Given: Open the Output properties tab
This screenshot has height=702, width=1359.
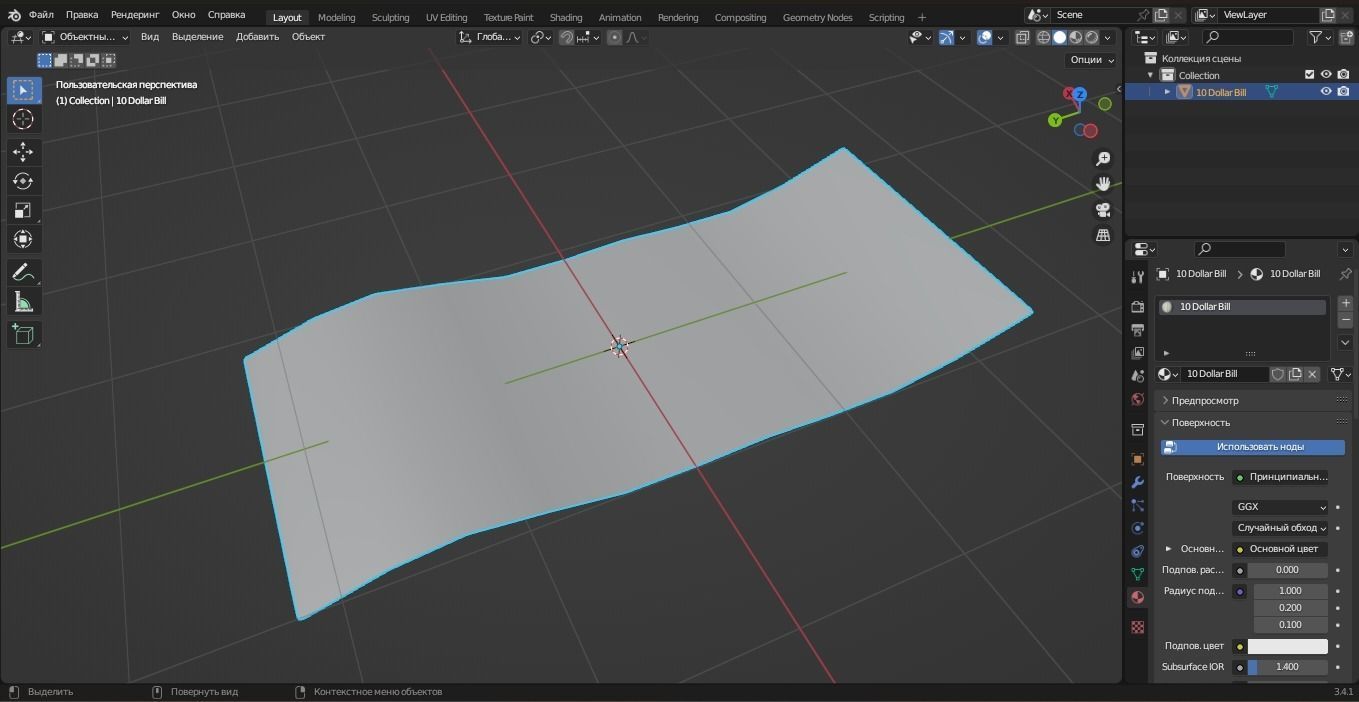Looking at the screenshot, I should click(1137, 329).
